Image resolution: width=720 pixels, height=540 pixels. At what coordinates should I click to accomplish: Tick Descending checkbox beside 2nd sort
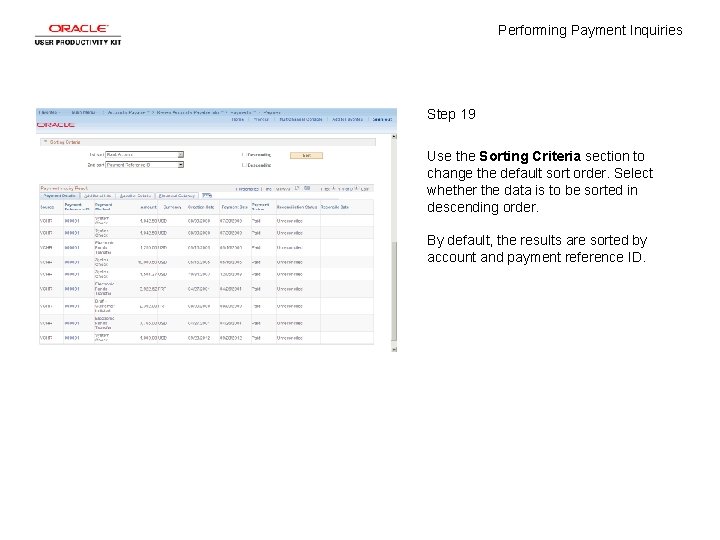tap(244, 165)
